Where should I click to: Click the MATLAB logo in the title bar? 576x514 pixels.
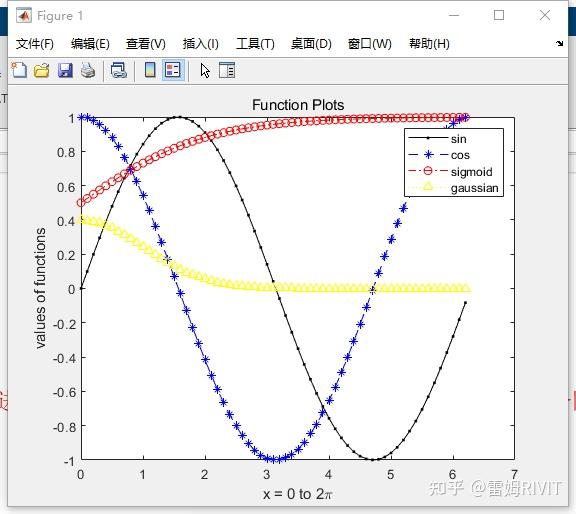pyautogui.click(x=24, y=15)
